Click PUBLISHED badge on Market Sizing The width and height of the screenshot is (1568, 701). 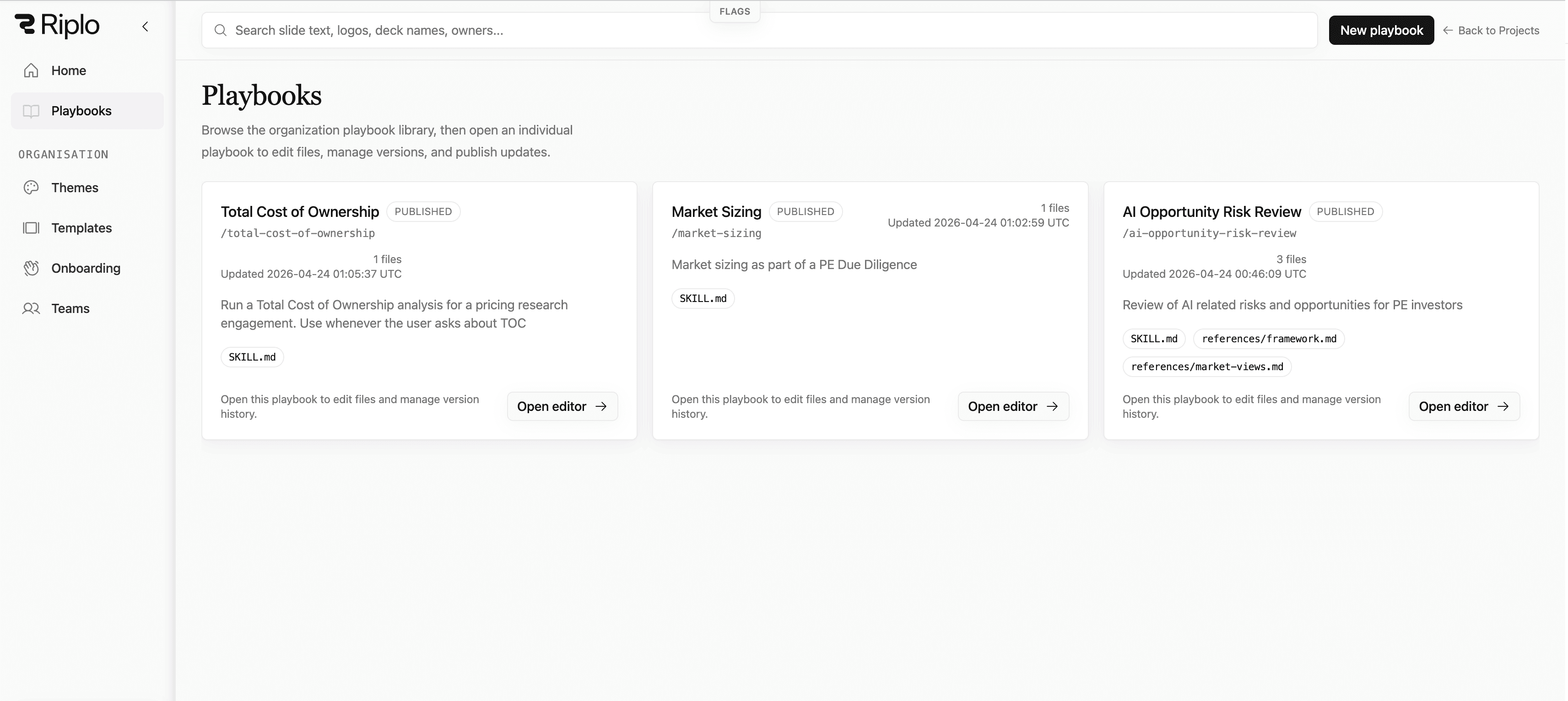coord(806,212)
